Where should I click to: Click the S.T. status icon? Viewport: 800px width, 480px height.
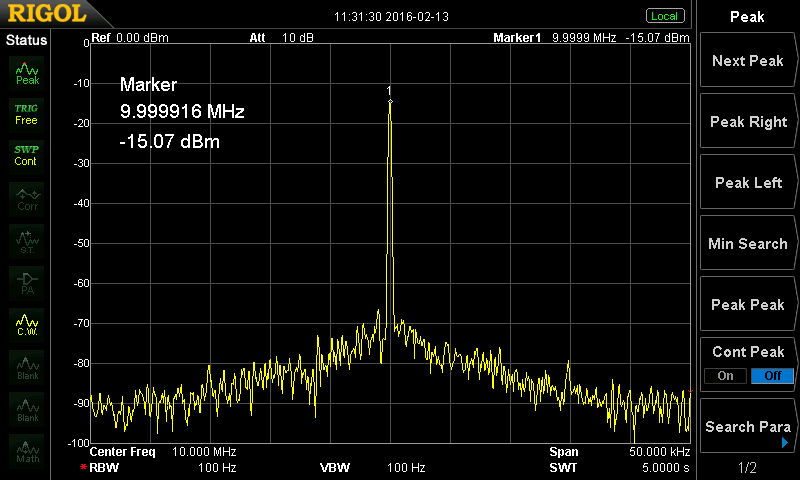click(x=27, y=240)
